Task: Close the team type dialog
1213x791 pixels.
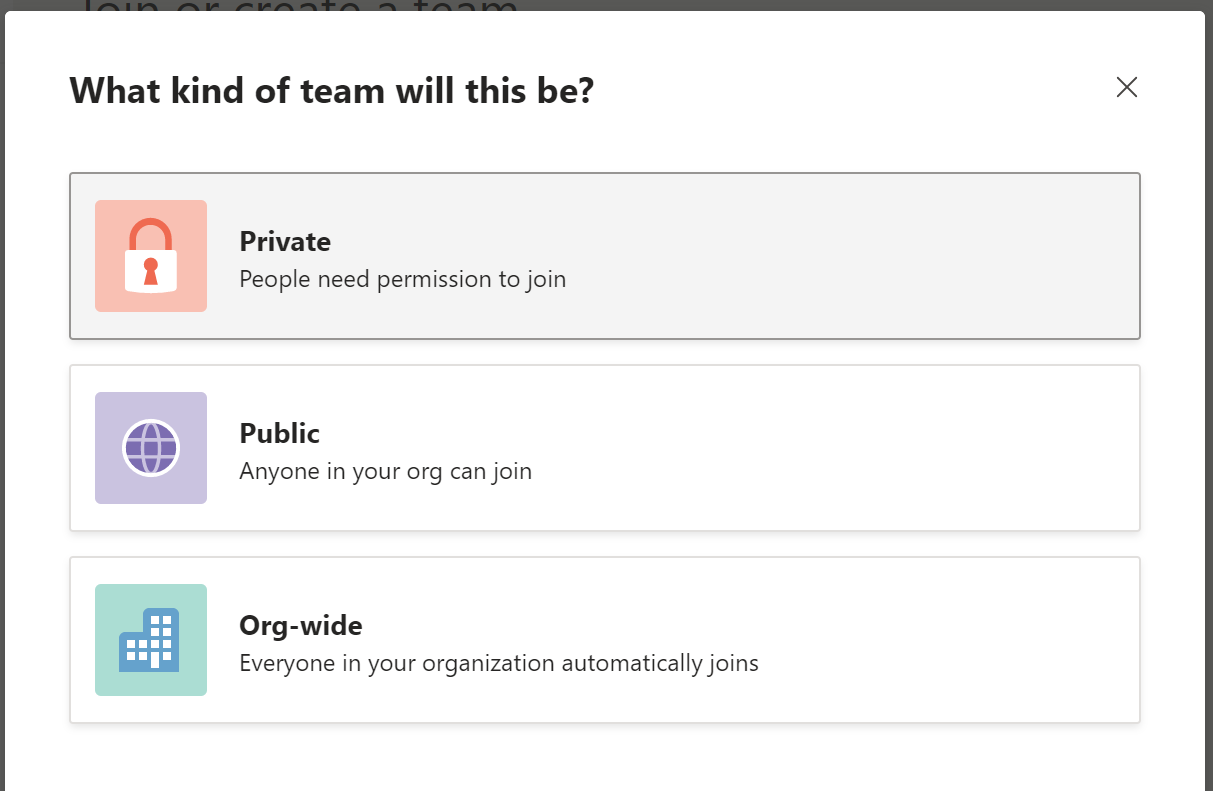Action: coord(1127,87)
